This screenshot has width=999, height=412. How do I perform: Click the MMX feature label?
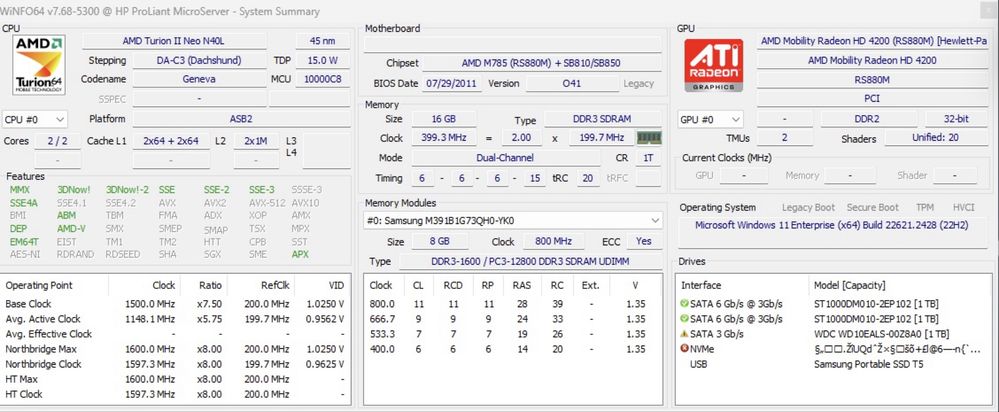[x=20, y=190]
